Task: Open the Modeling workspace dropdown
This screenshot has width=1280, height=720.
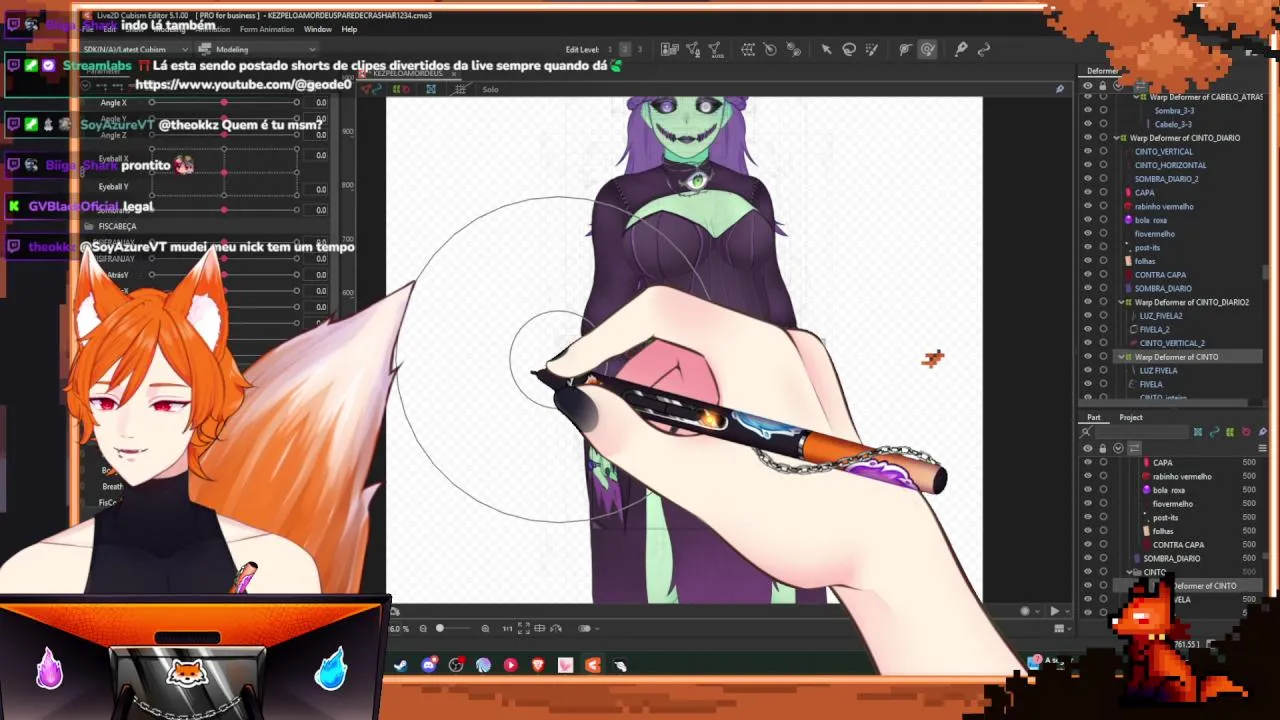Action: point(258,49)
